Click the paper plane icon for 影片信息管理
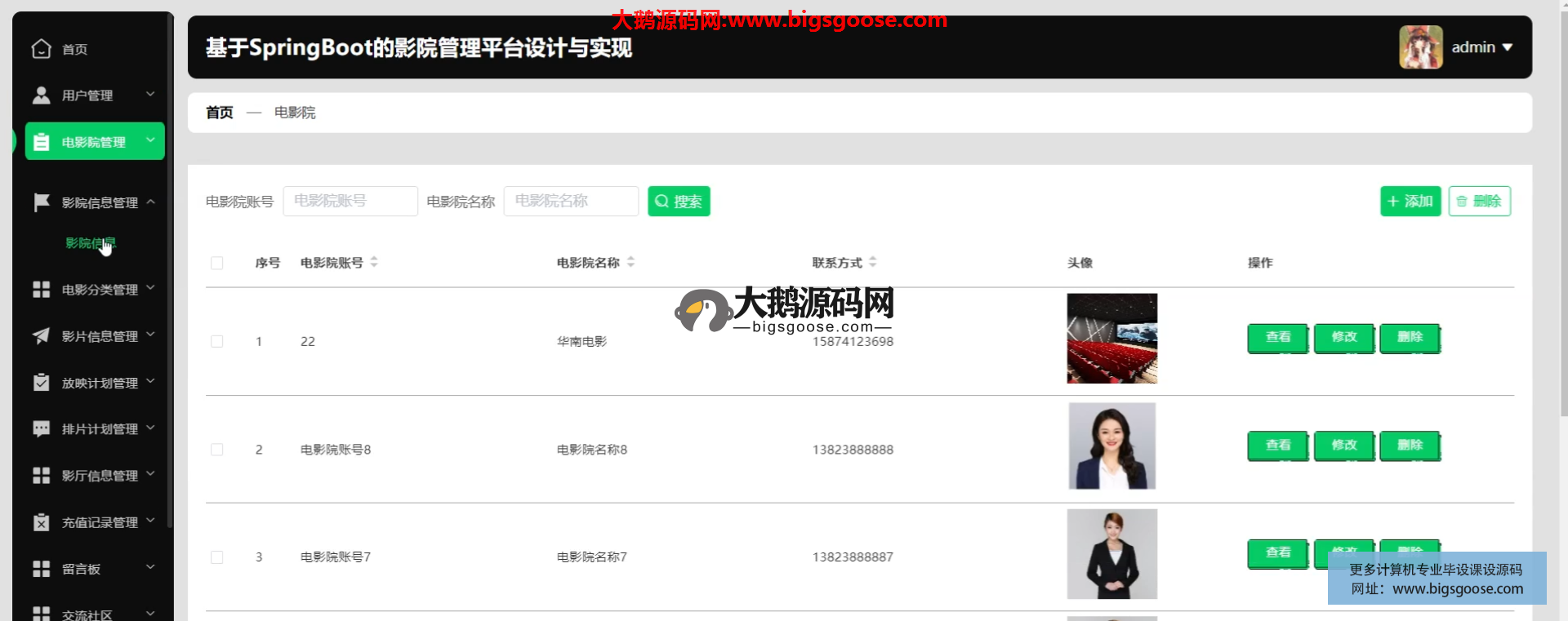The height and width of the screenshot is (621, 1568). tap(41, 336)
